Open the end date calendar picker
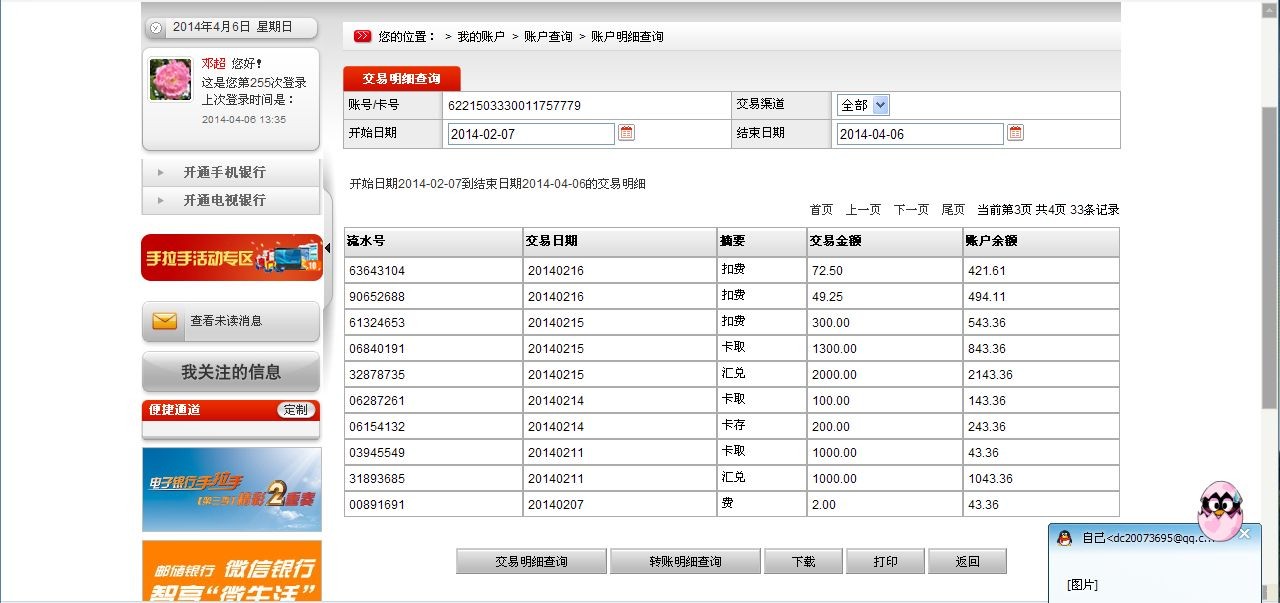Image resolution: width=1280 pixels, height=603 pixels. click(1015, 133)
